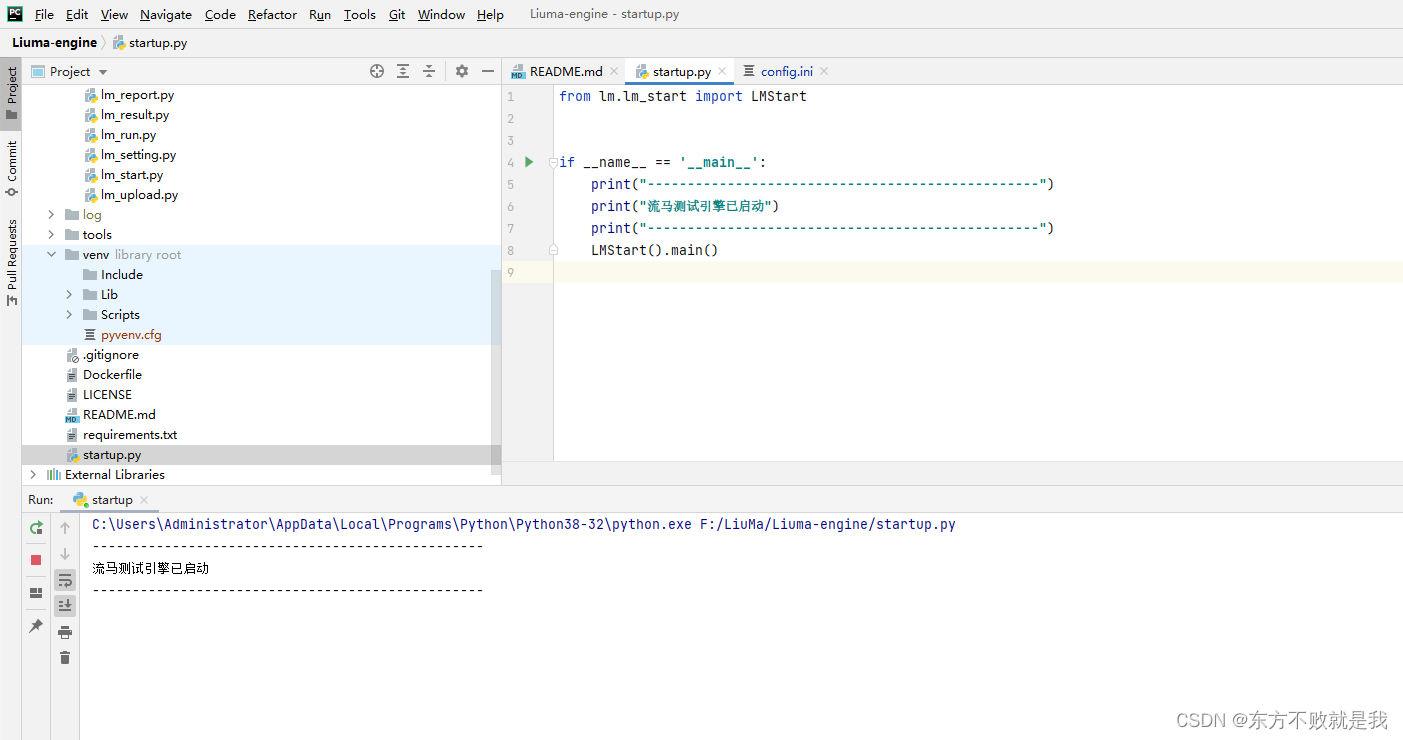
Task: Expand the Lib folder
Action: tap(69, 295)
